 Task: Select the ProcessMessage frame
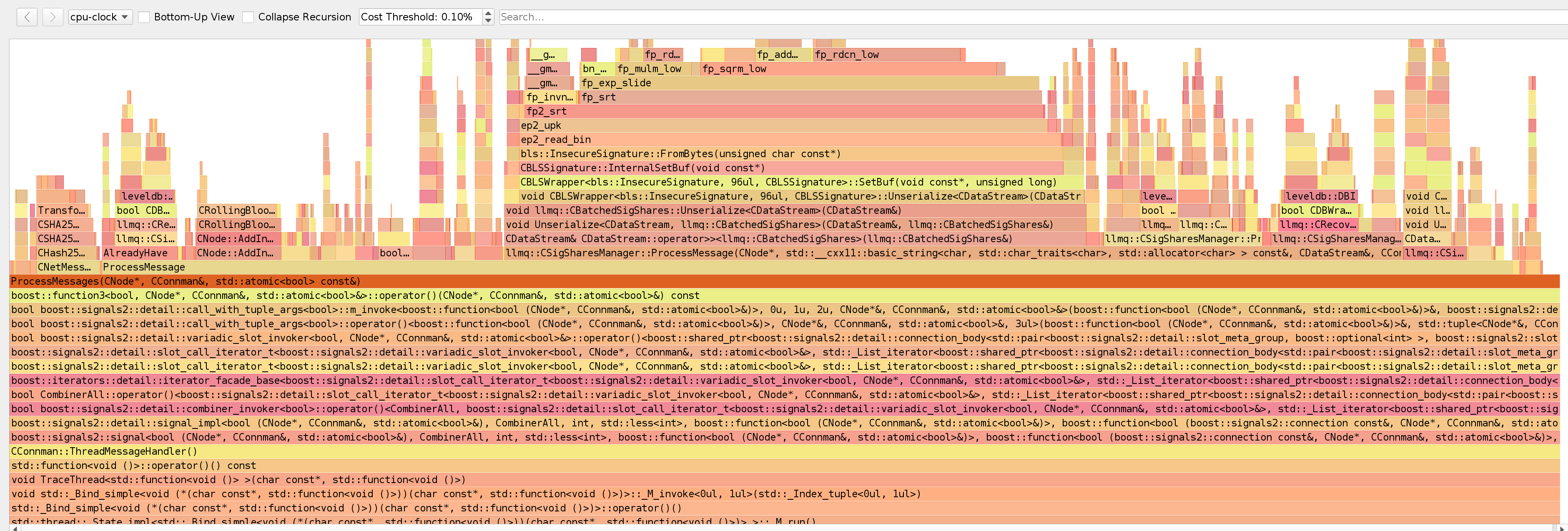tap(807, 267)
